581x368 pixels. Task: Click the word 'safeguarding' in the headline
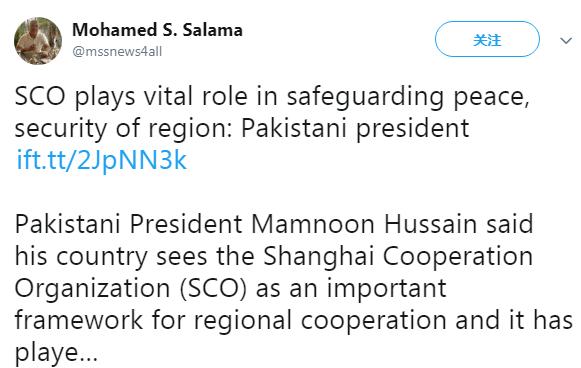click(x=365, y=97)
